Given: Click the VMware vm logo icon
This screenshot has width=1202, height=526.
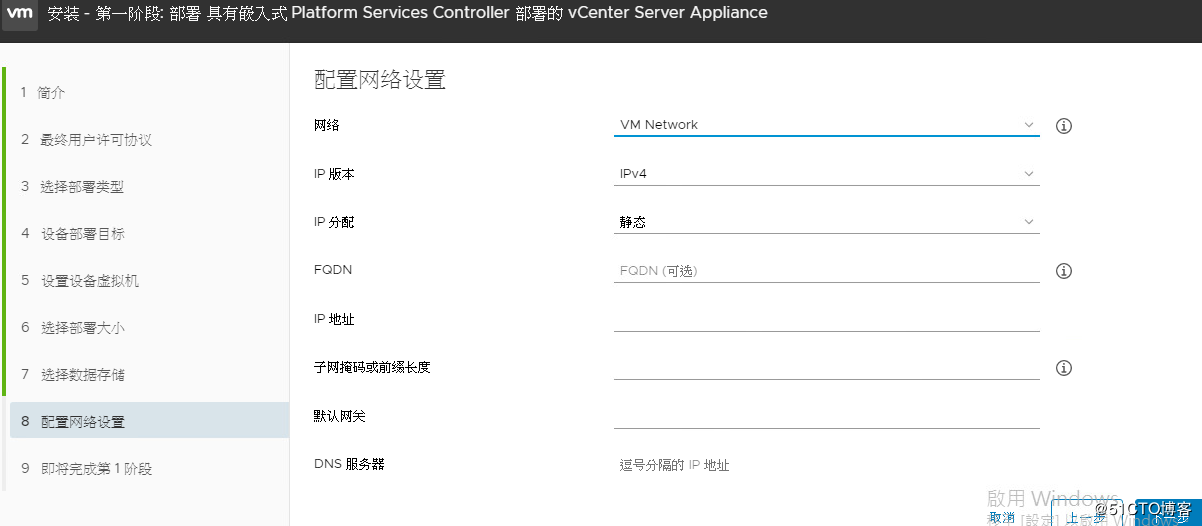Looking at the screenshot, I should coord(21,14).
